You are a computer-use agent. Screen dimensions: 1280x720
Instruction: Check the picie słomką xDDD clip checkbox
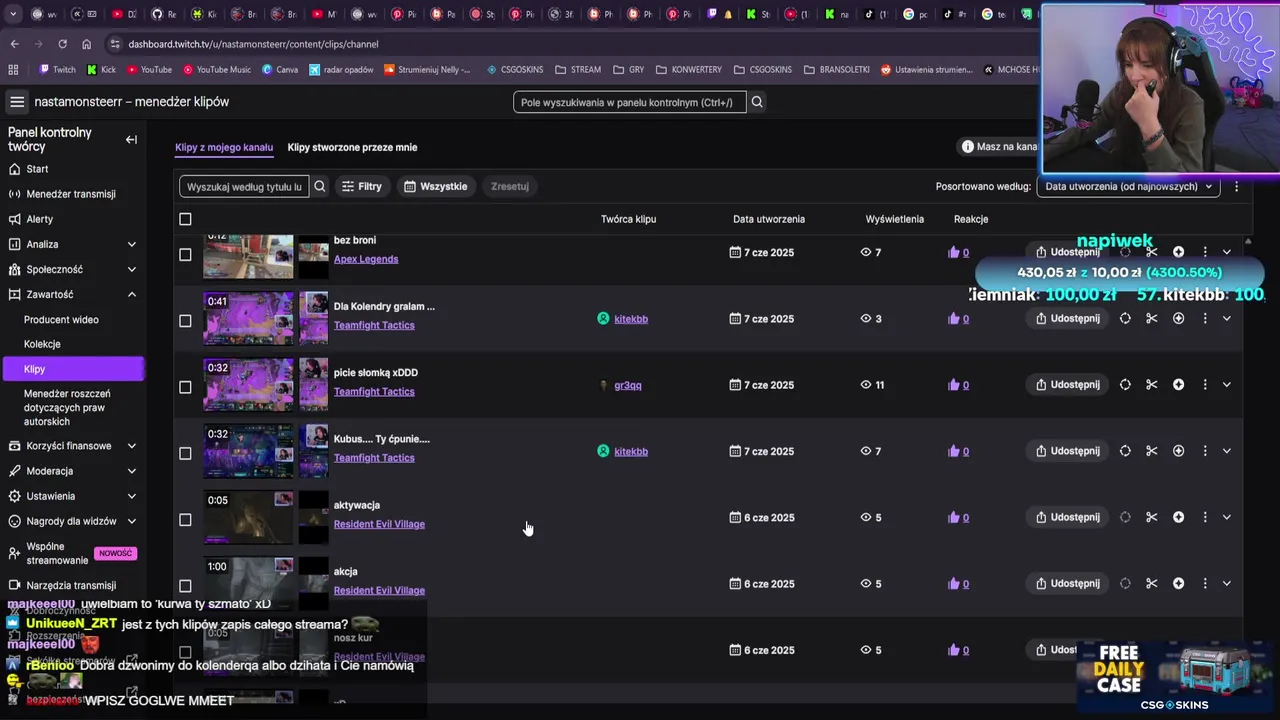pyautogui.click(x=185, y=387)
